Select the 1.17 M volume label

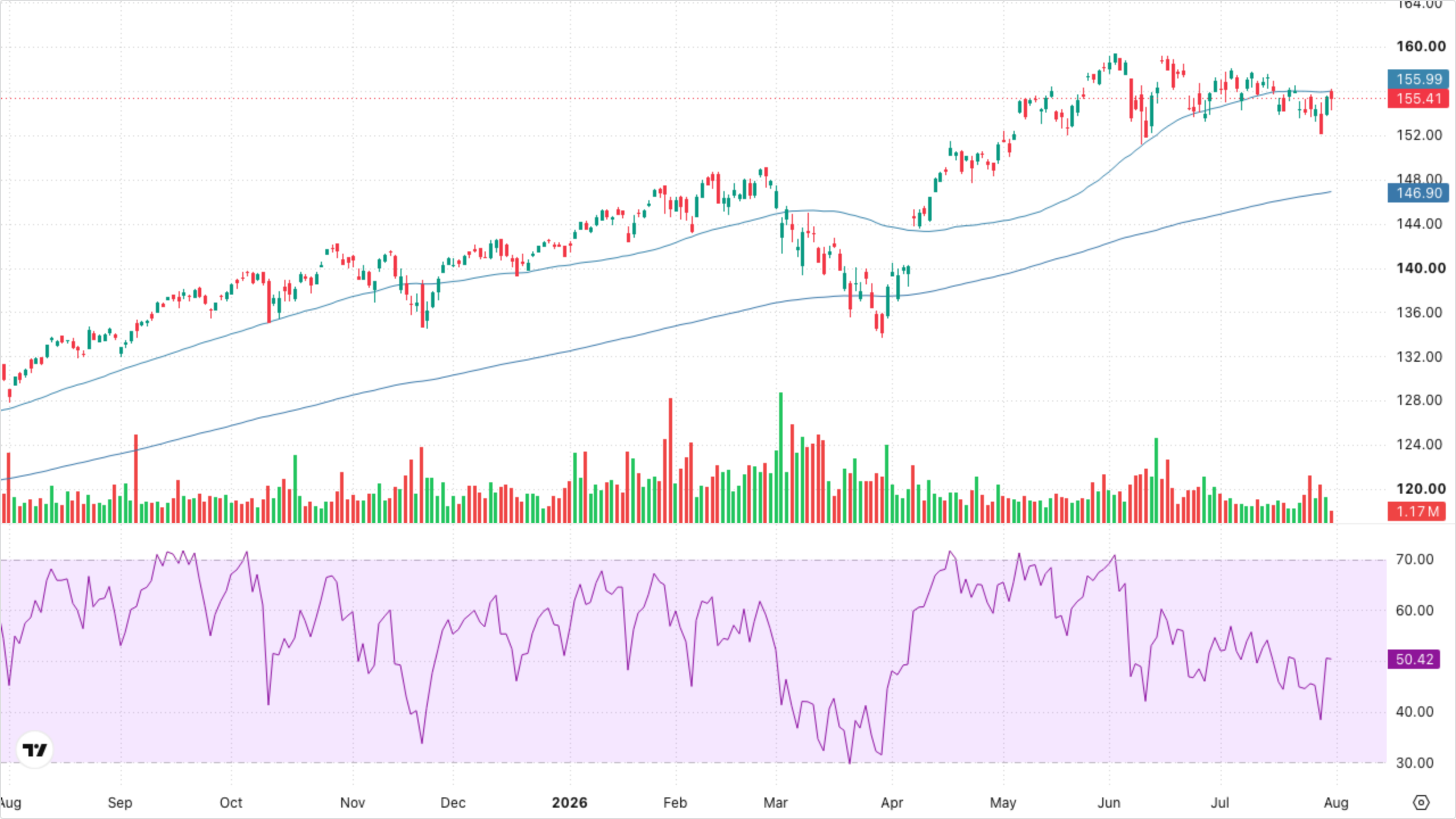(1416, 511)
